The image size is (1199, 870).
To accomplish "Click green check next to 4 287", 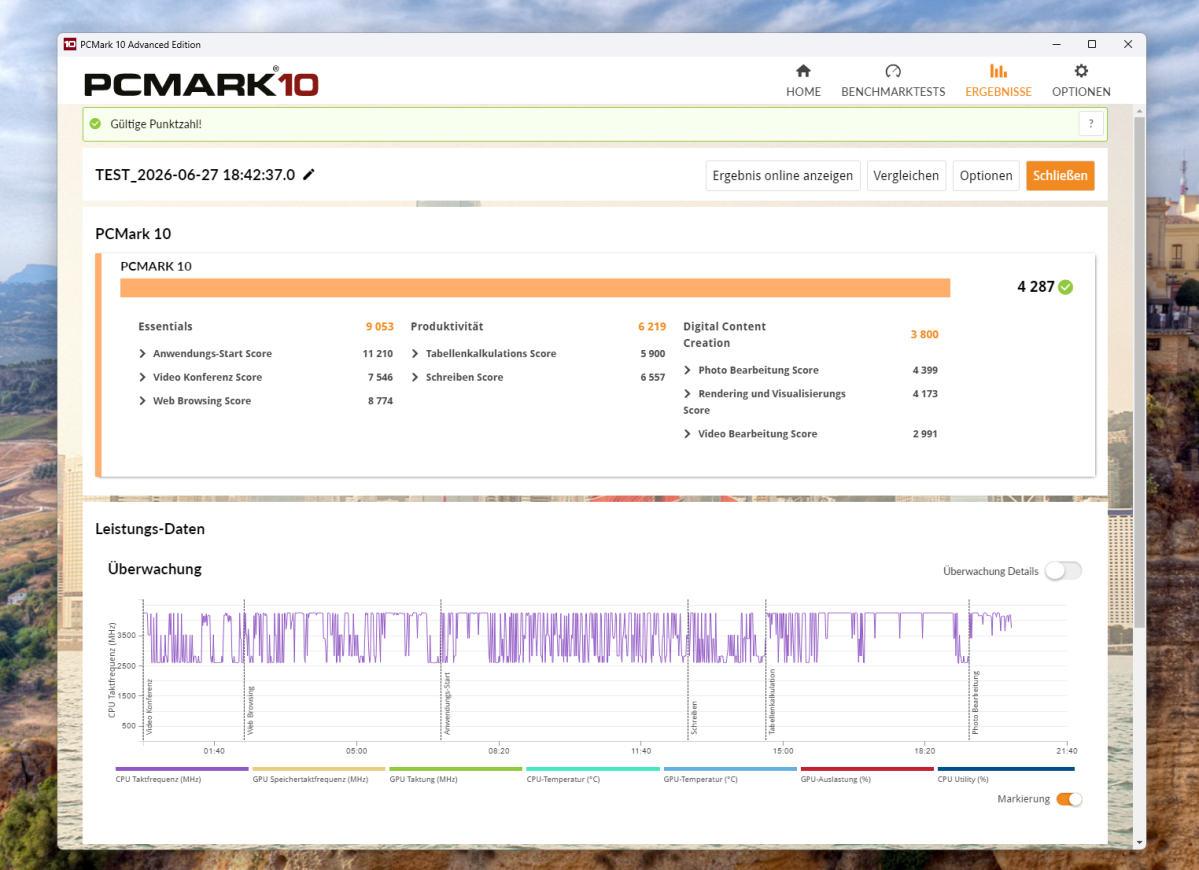I will coord(1066,287).
